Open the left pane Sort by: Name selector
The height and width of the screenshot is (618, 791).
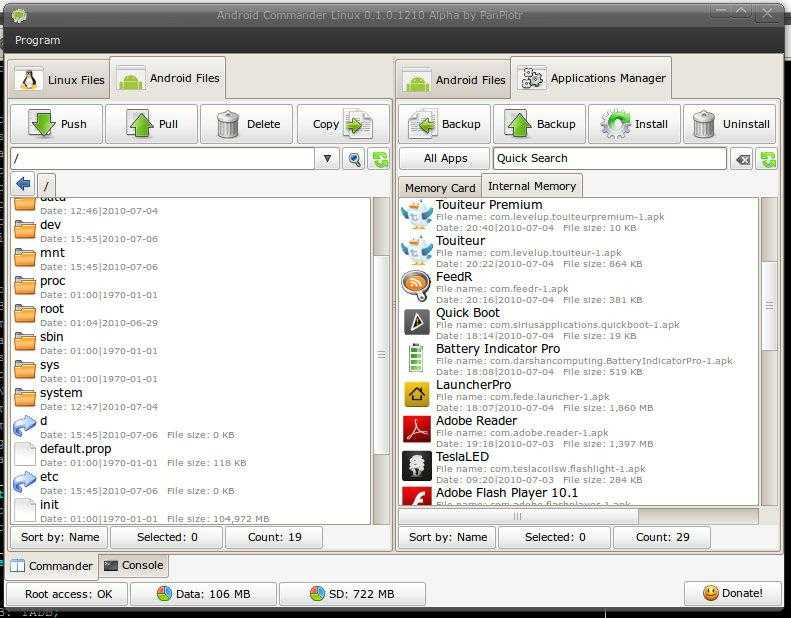(60, 537)
